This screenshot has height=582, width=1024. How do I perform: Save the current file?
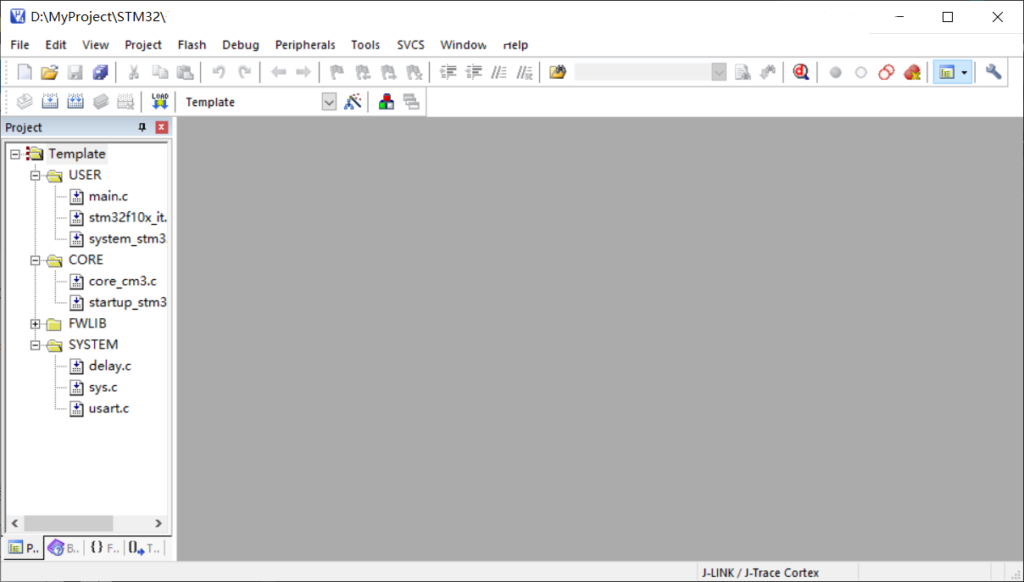click(x=75, y=72)
